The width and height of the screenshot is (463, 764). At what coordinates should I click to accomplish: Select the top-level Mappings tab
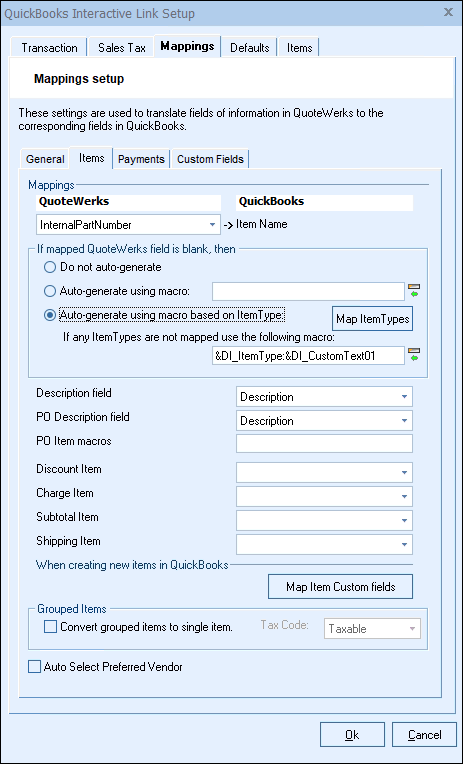click(187, 46)
